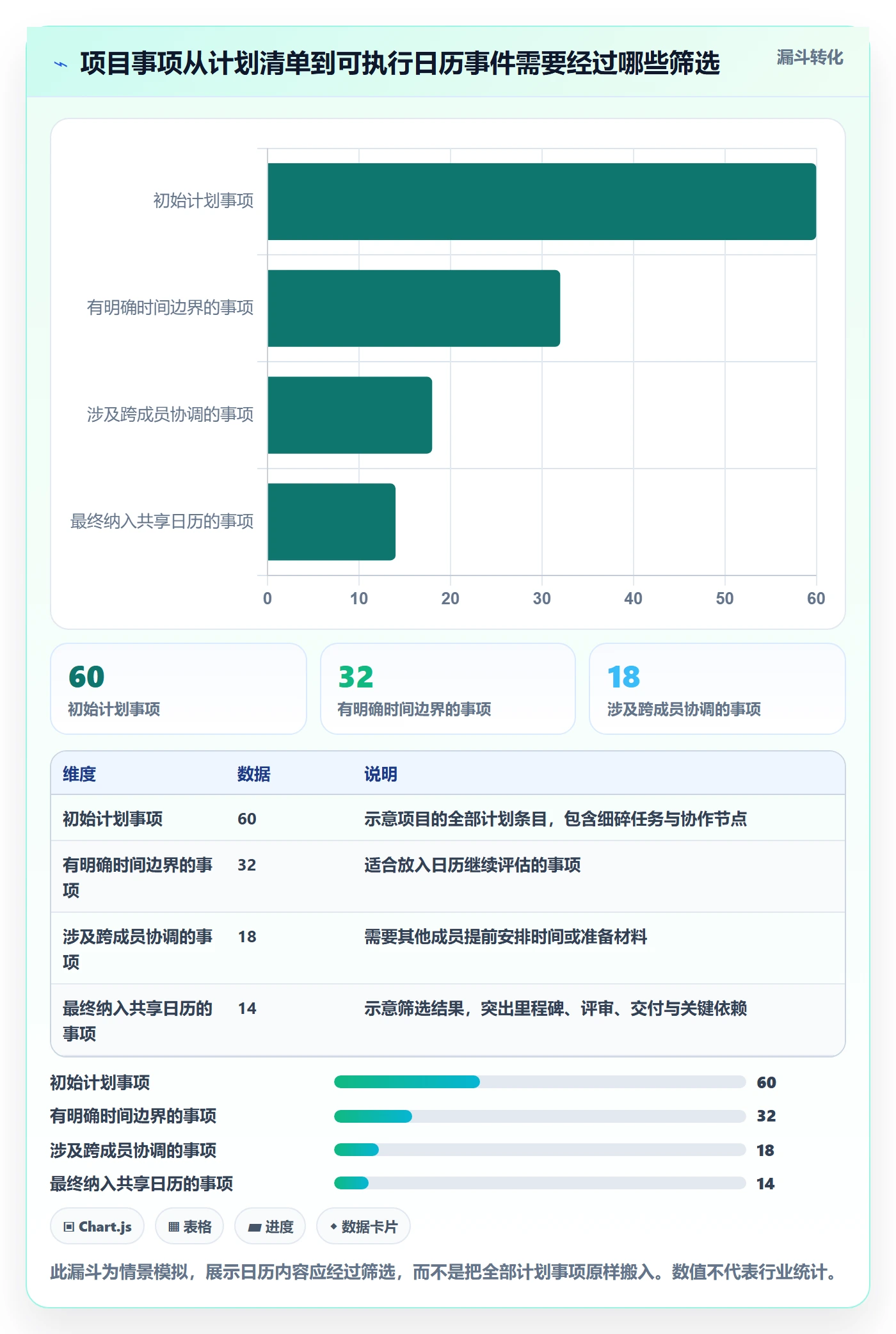
Task: Select the 表格 chip
Action: 189,1226
